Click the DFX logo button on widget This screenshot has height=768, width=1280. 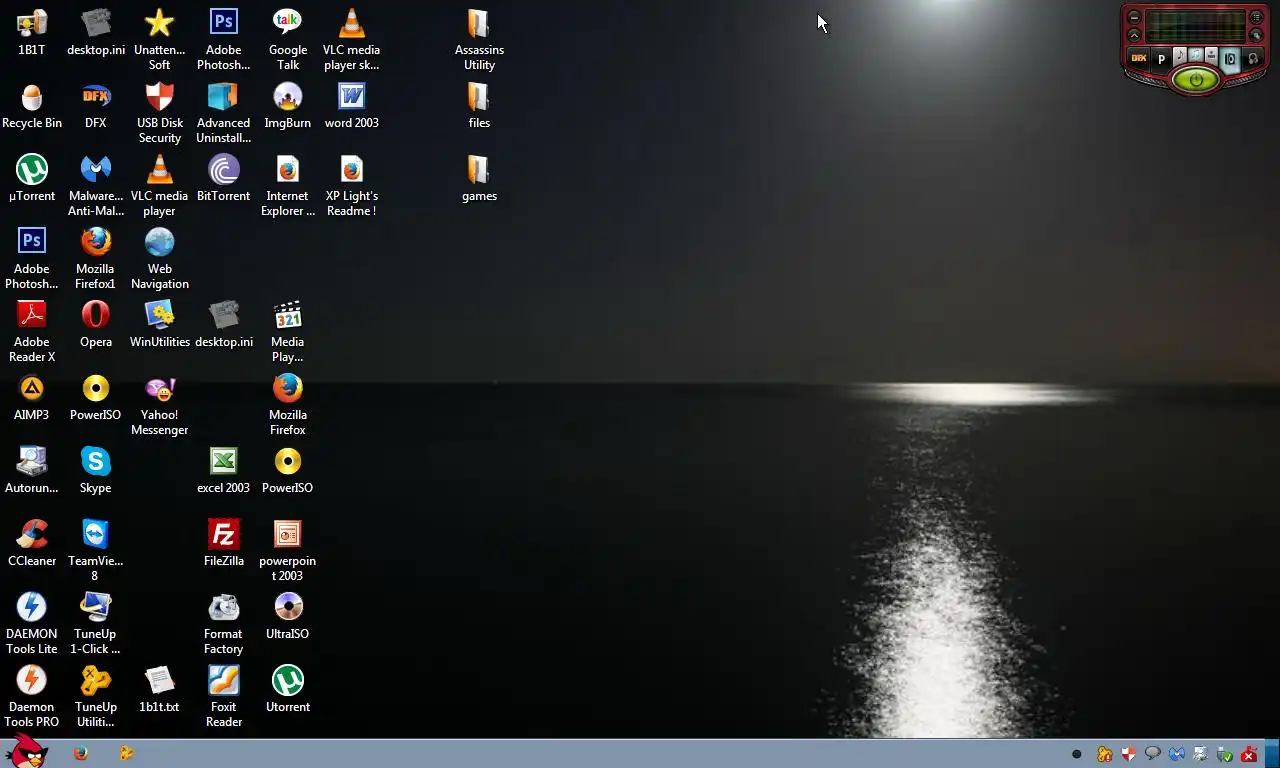coord(1138,58)
